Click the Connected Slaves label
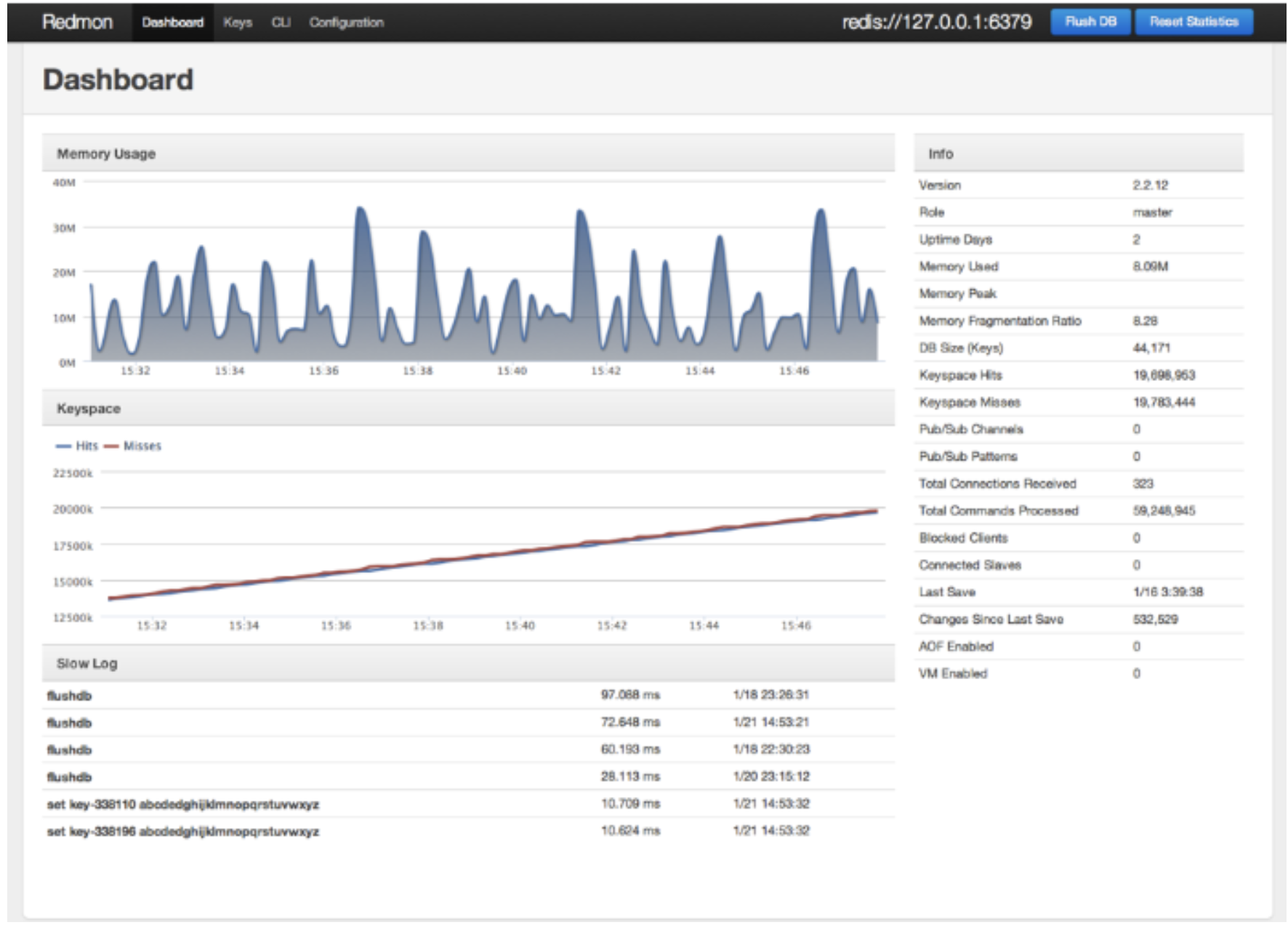 pyautogui.click(x=970, y=565)
